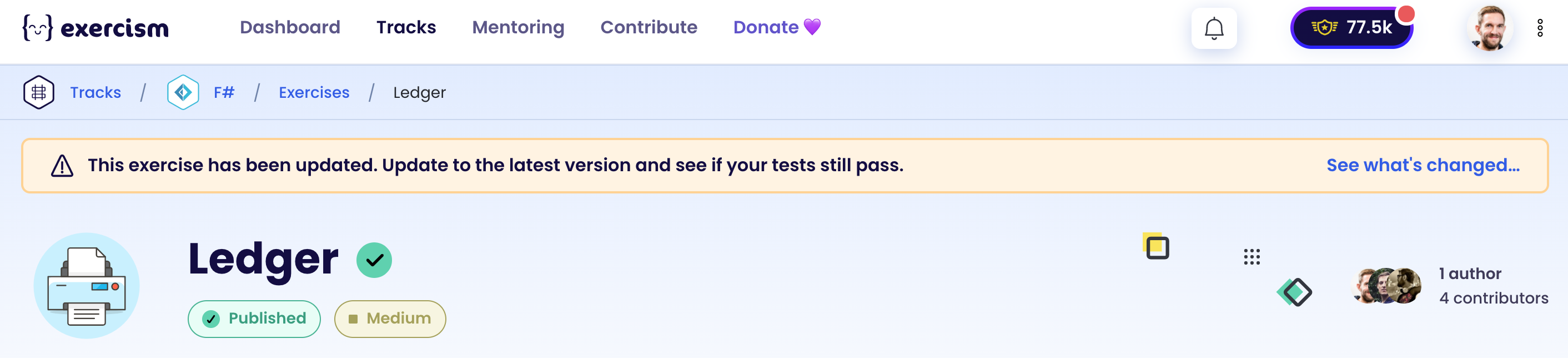The height and width of the screenshot is (358, 1568).
Task: Open the Mentoring nav item
Action: pyautogui.click(x=518, y=27)
